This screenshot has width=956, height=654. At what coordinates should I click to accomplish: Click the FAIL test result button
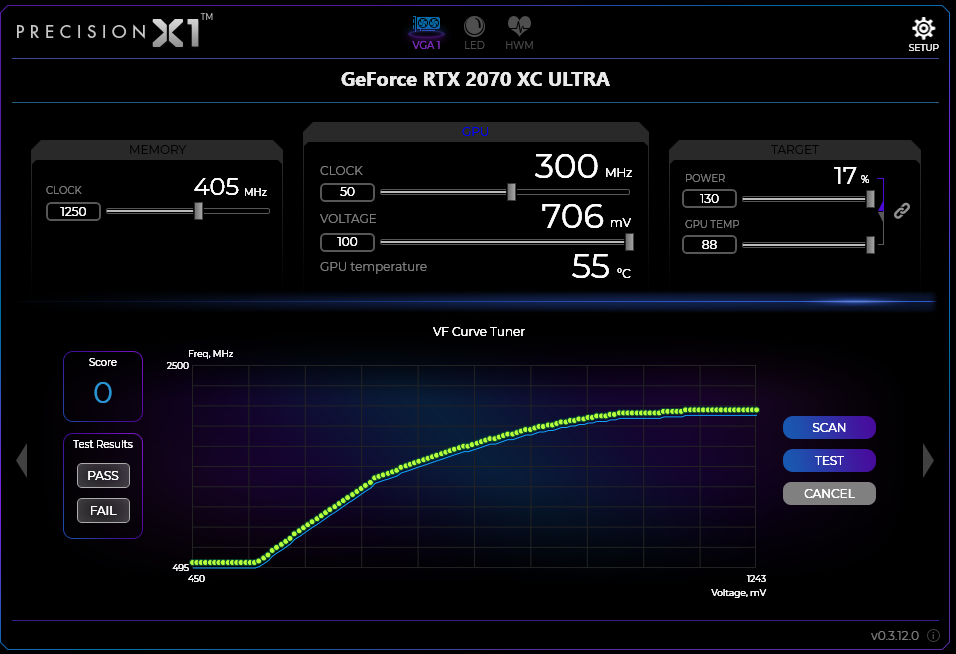click(103, 511)
